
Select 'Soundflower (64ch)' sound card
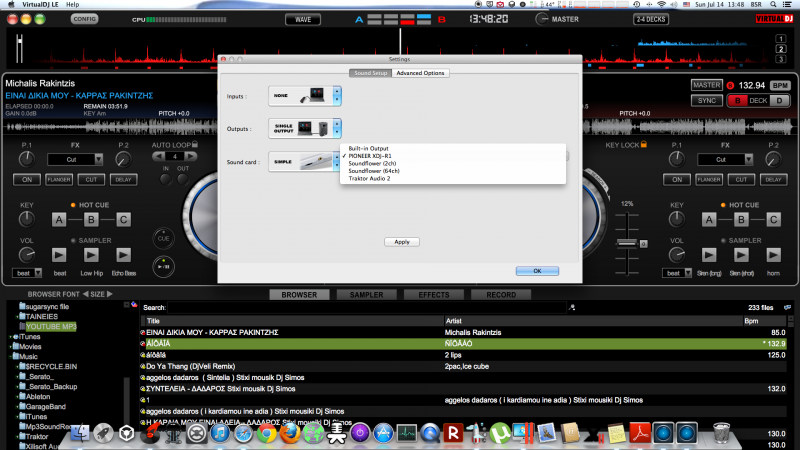[x=374, y=171]
